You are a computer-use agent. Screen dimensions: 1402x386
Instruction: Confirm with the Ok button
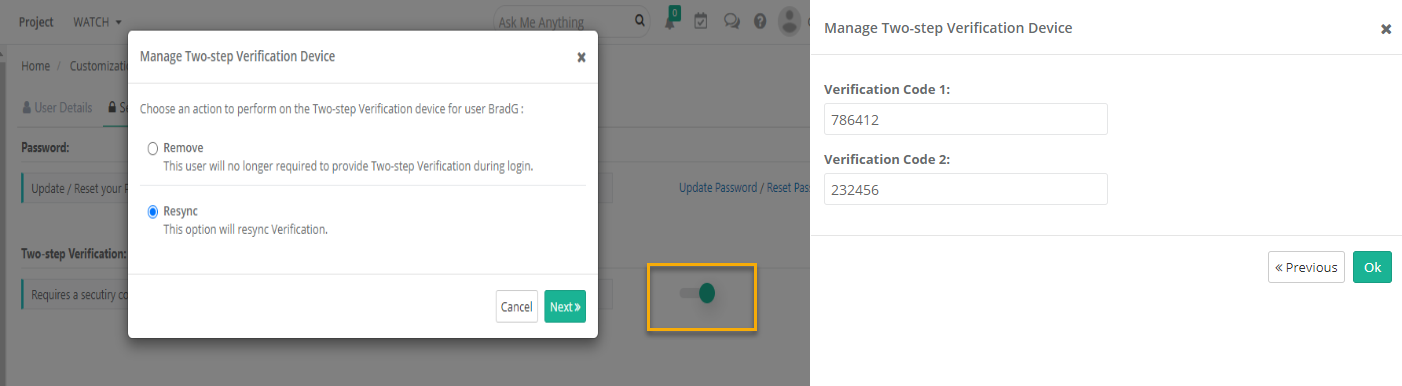(1372, 267)
